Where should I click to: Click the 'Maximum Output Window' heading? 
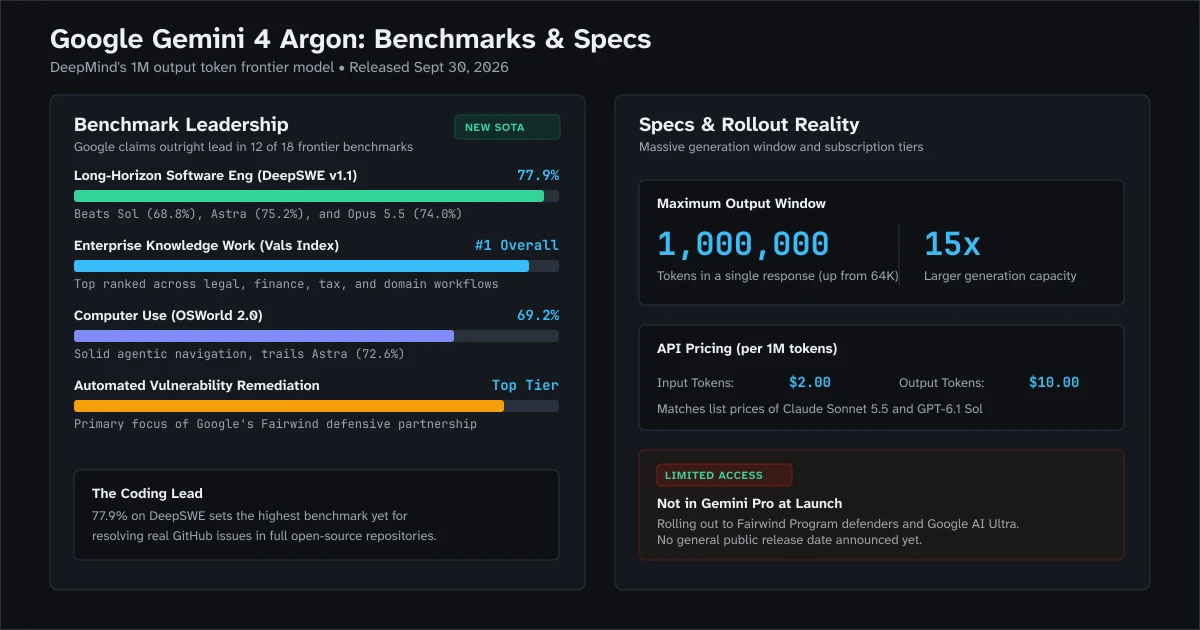click(x=741, y=203)
